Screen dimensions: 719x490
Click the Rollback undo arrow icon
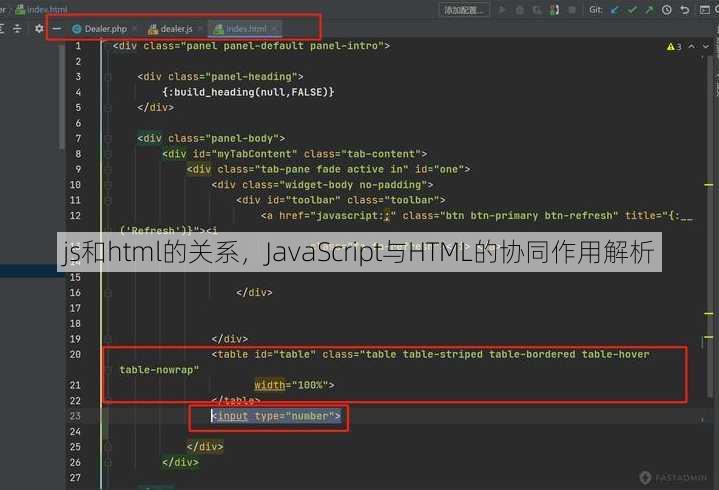pyautogui.click(x=685, y=10)
